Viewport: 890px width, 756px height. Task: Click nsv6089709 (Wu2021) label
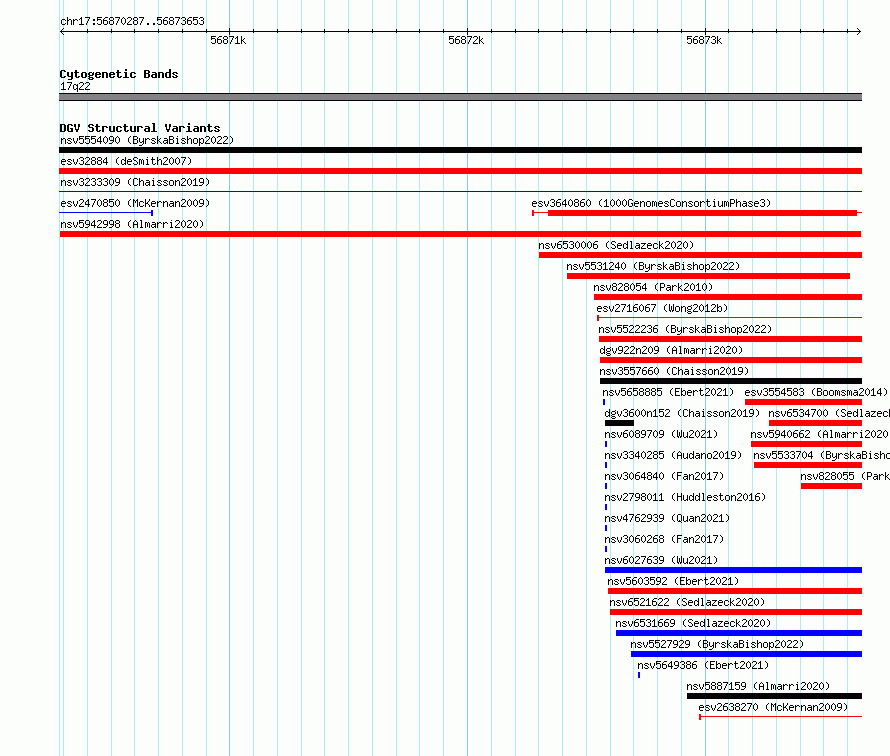(x=661, y=434)
